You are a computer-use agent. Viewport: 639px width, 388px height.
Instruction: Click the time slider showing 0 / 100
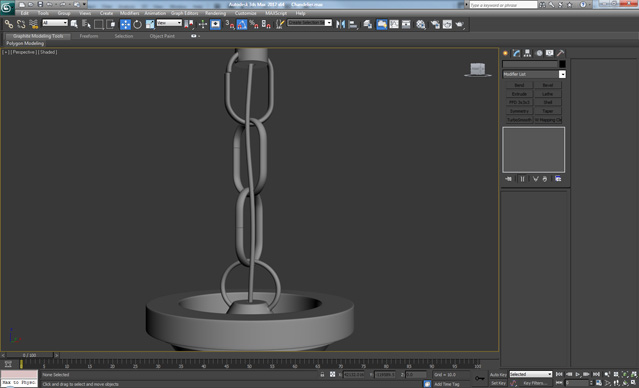point(29,355)
